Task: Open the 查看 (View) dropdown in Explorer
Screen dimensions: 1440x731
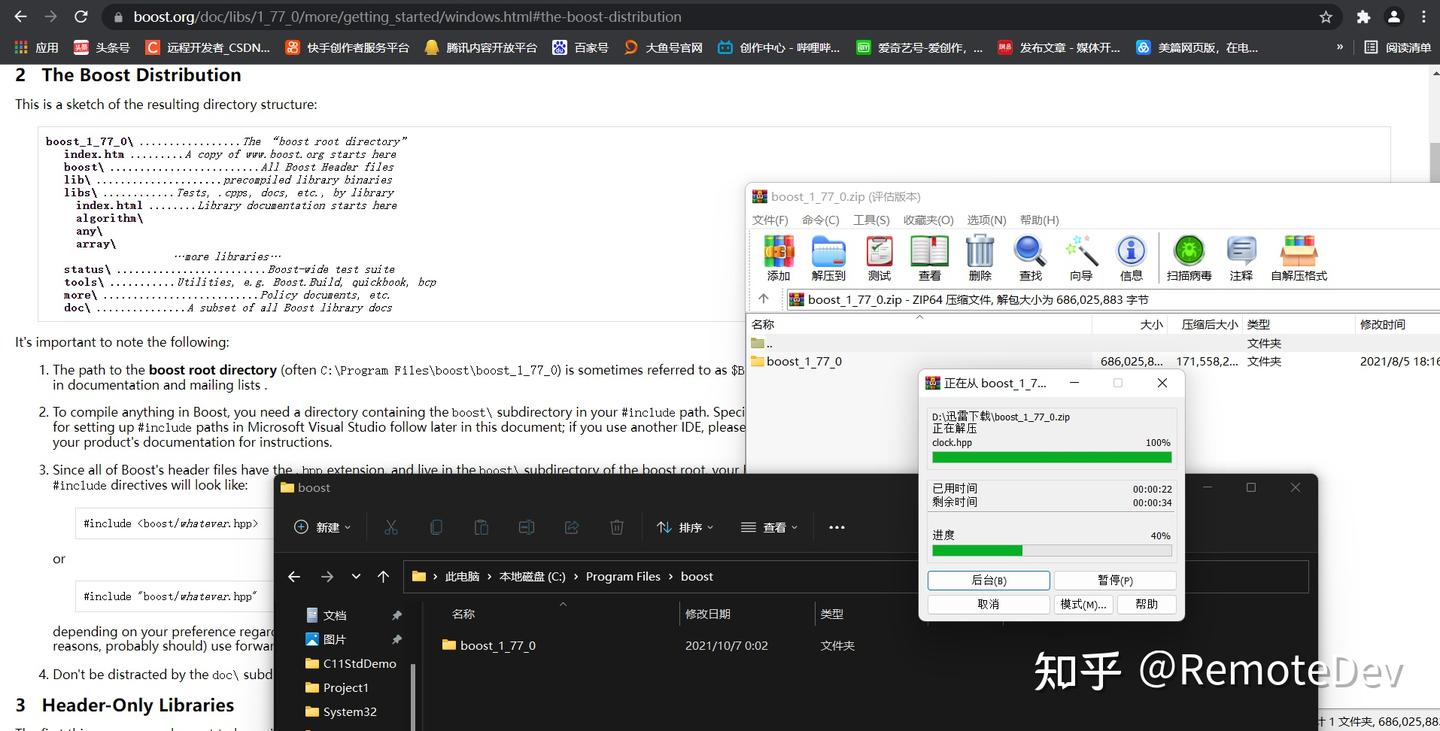Action: point(769,527)
